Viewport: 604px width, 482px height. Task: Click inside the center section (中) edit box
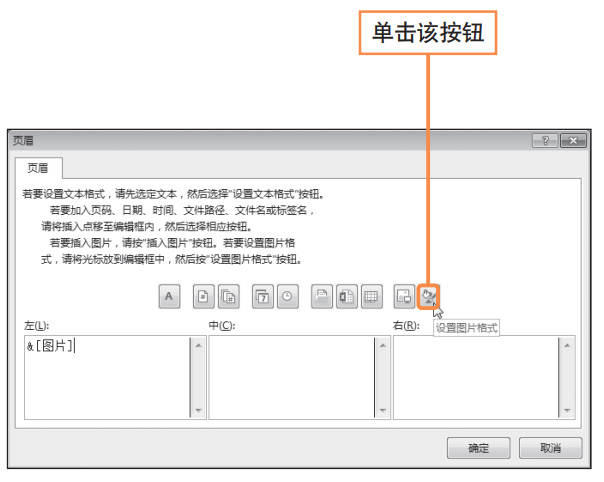click(x=291, y=377)
